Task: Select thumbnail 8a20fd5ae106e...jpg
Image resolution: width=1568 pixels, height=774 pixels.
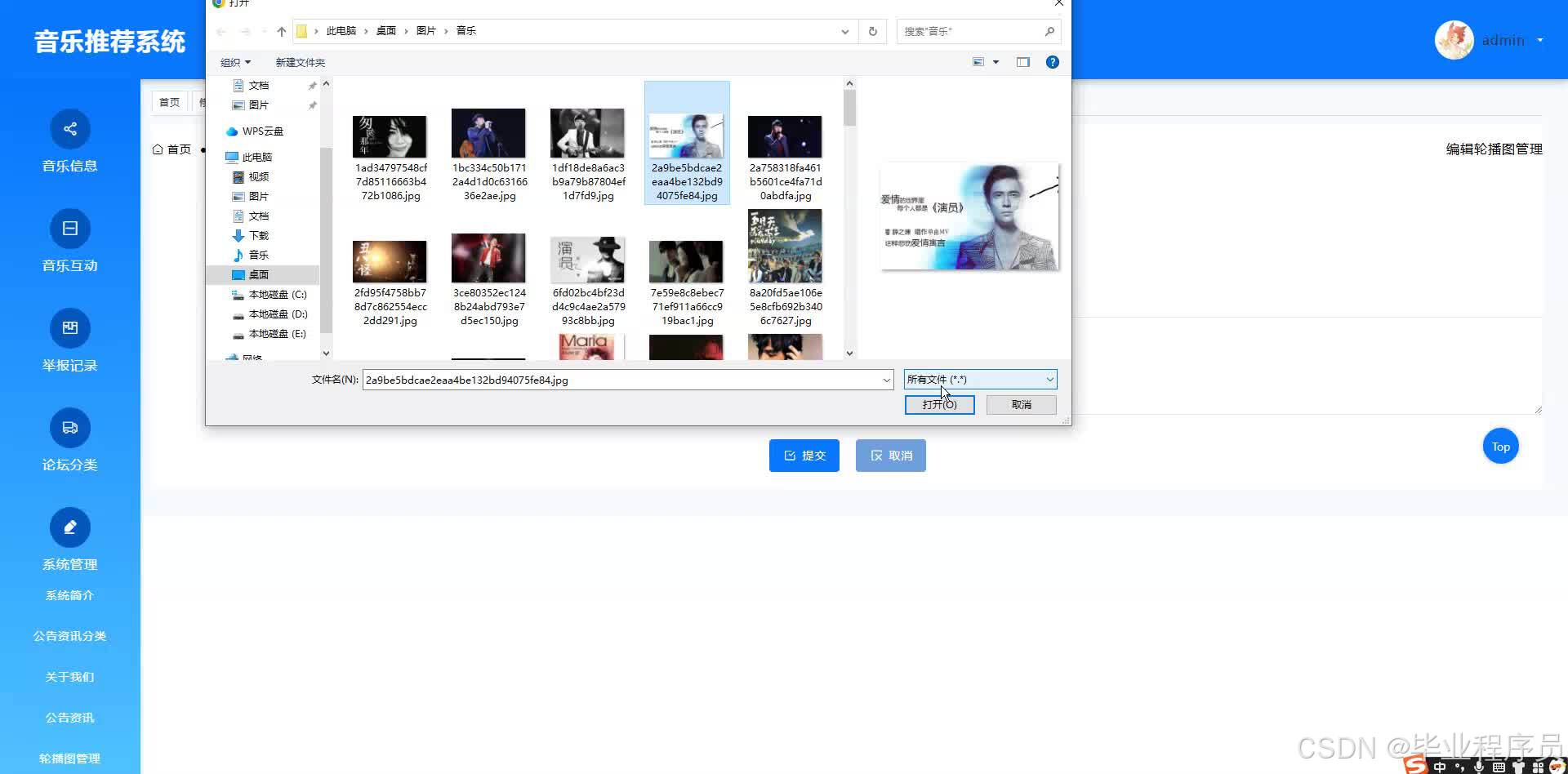Action: [785, 246]
